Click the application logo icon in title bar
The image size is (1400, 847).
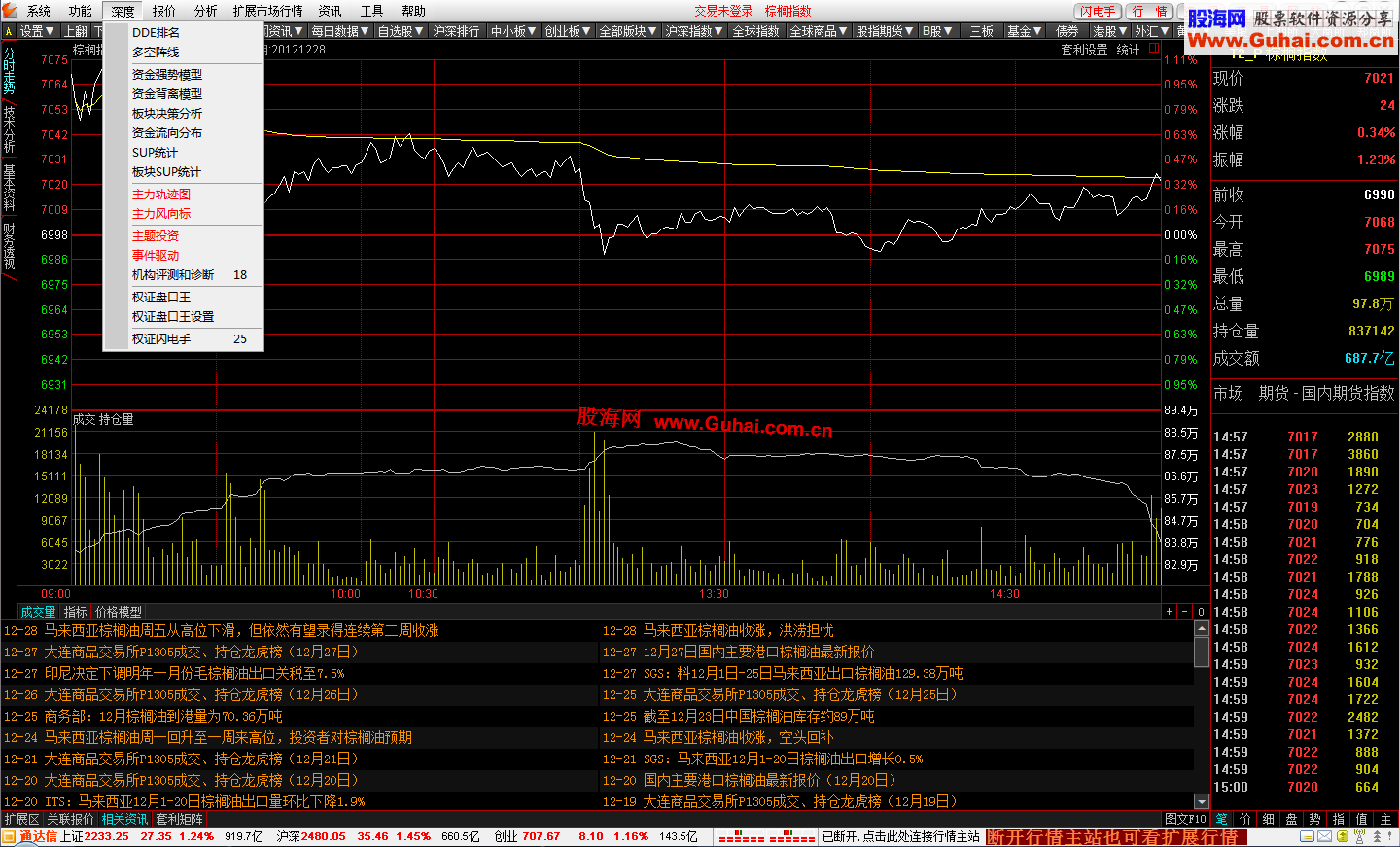tap(10, 10)
